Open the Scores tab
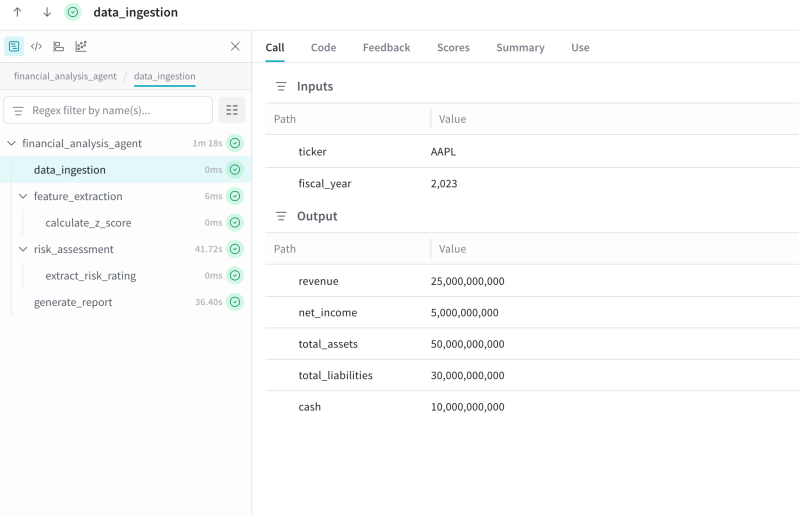This screenshot has height=516, width=799. click(453, 47)
